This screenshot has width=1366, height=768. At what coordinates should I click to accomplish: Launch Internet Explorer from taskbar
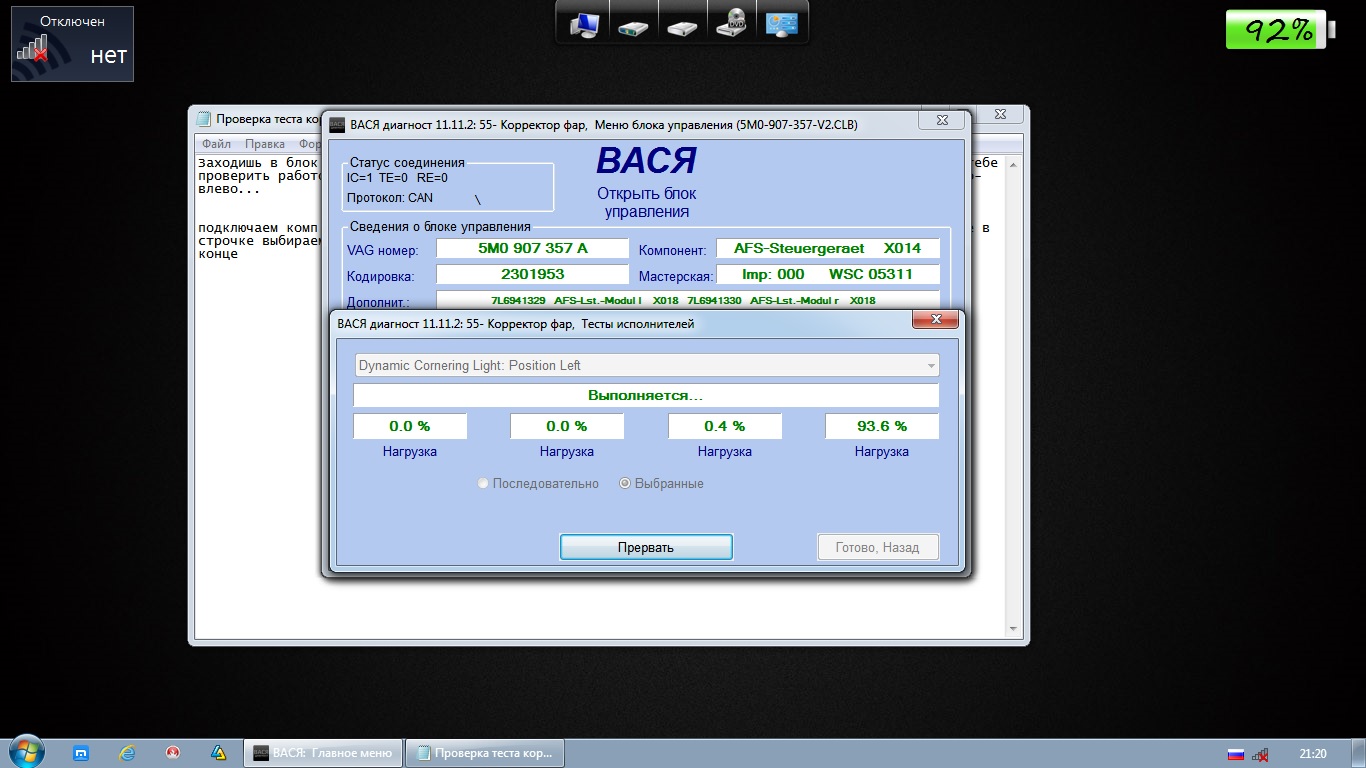click(127, 753)
